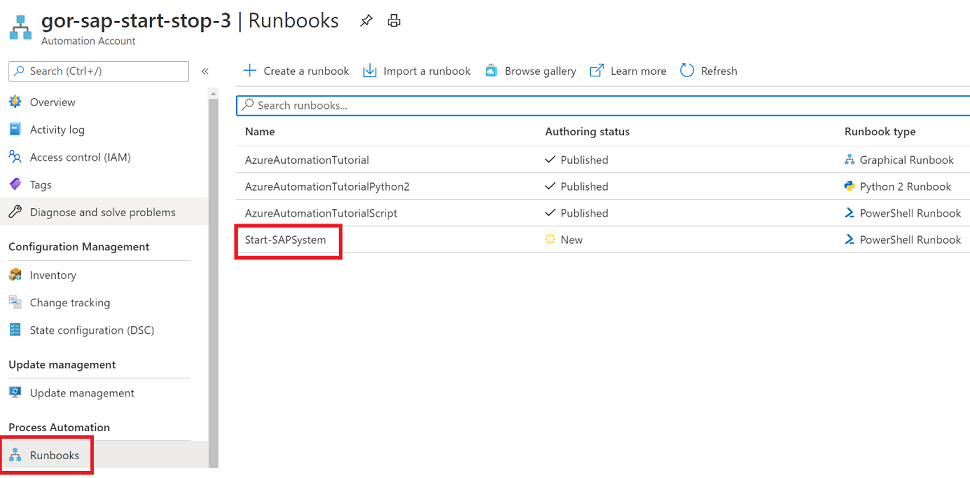Open Tags in the sidebar

(x=41, y=185)
